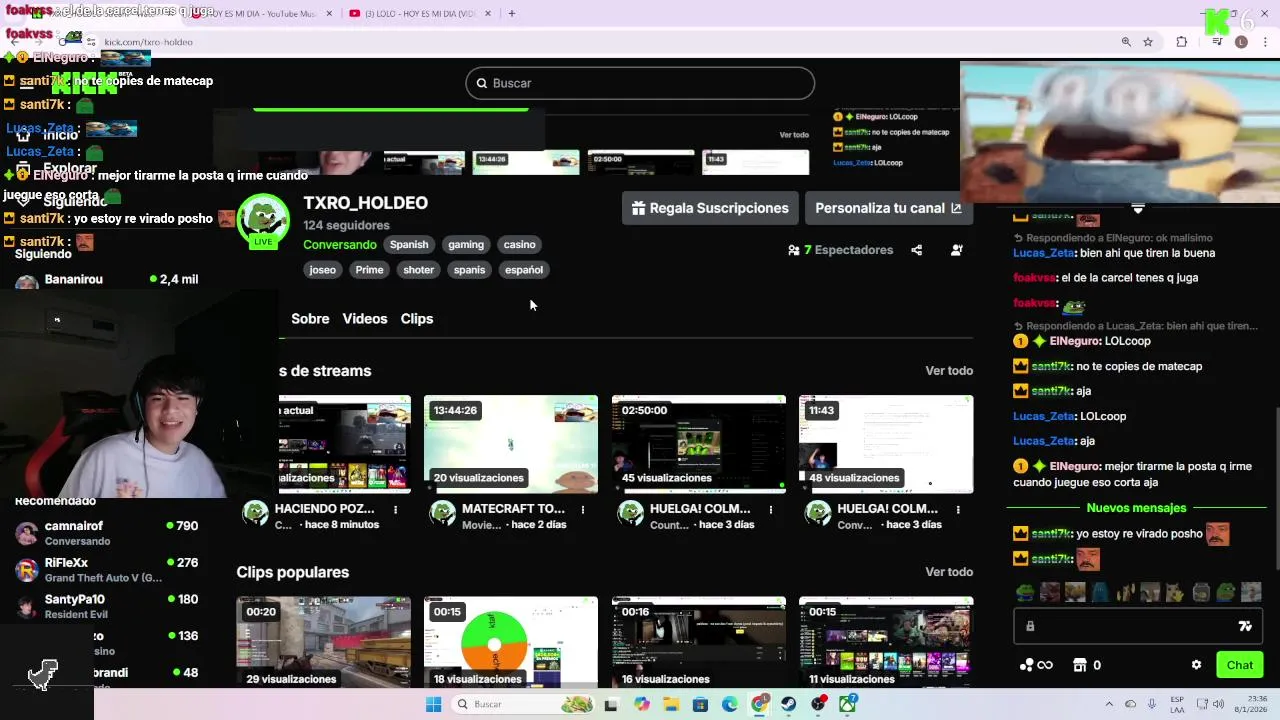1280x720 pixels.
Task: Click in the chat message input box
Action: (x=1137, y=626)
